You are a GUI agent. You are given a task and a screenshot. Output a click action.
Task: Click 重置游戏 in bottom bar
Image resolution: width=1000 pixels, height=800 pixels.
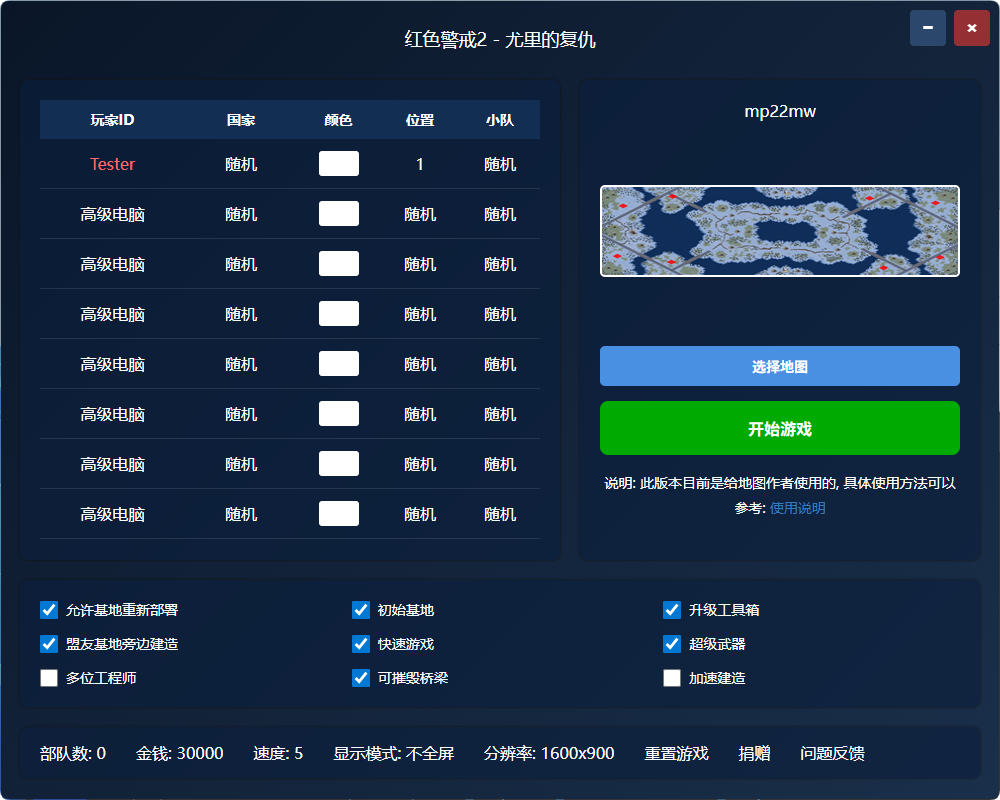pyautogui.click(x=676, y=753)
